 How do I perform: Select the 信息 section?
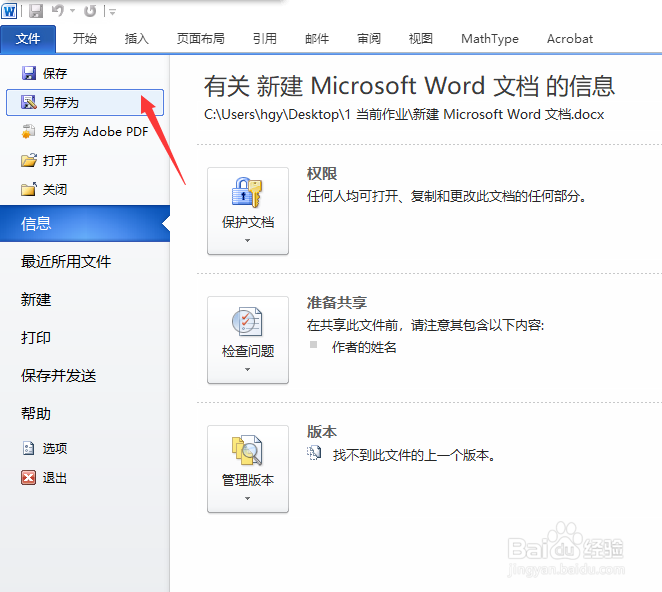85,223
